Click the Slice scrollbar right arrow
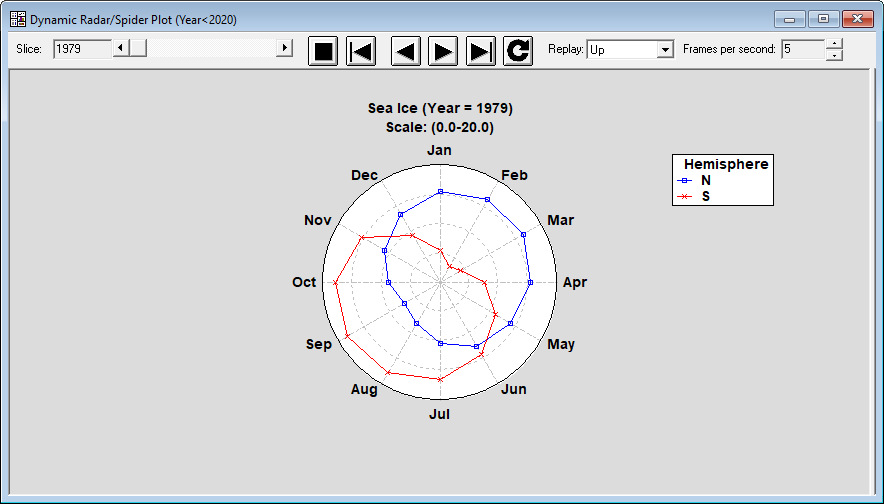 284,48
